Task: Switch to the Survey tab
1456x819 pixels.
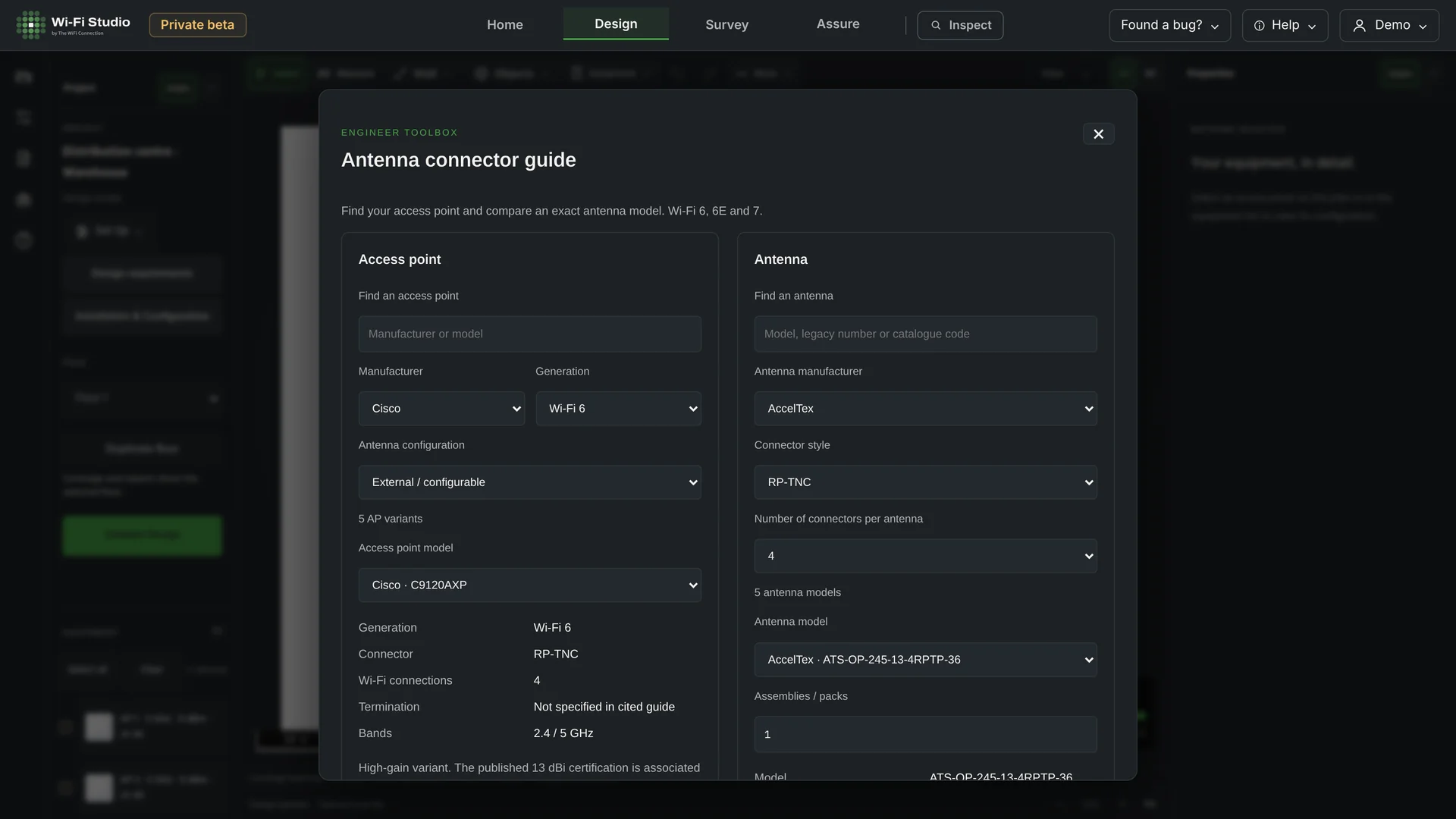Action: pyautogui.click(x=726, y=25)
